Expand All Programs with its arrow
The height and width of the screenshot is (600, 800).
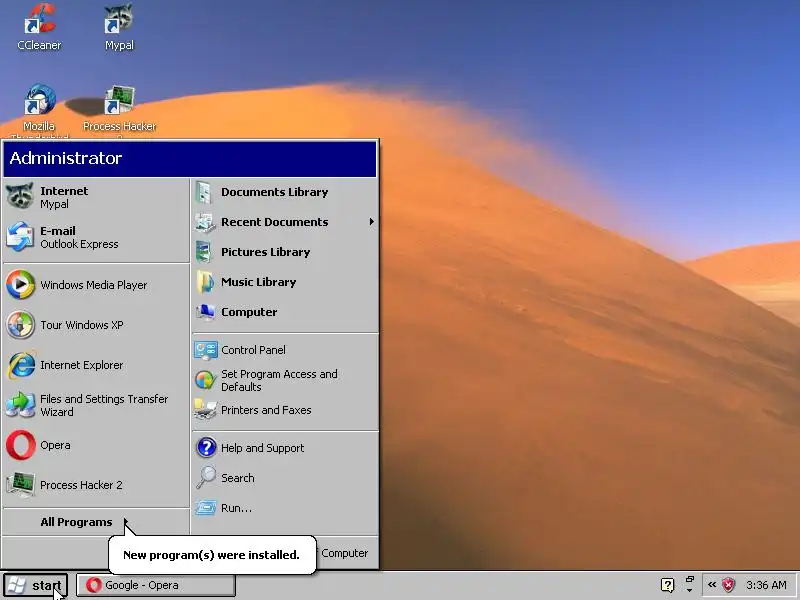pyautogui.click(x=125, y=522)
